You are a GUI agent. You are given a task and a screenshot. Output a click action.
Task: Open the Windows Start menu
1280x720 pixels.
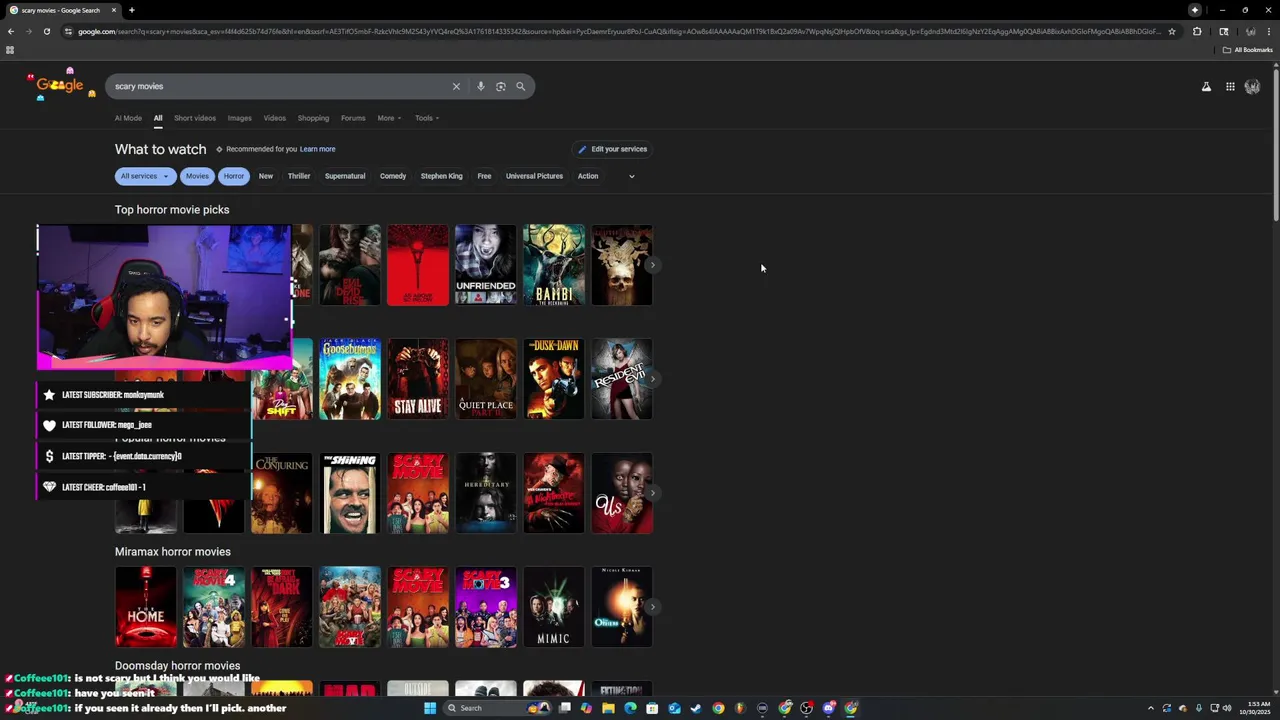click(x=430, y=708)
